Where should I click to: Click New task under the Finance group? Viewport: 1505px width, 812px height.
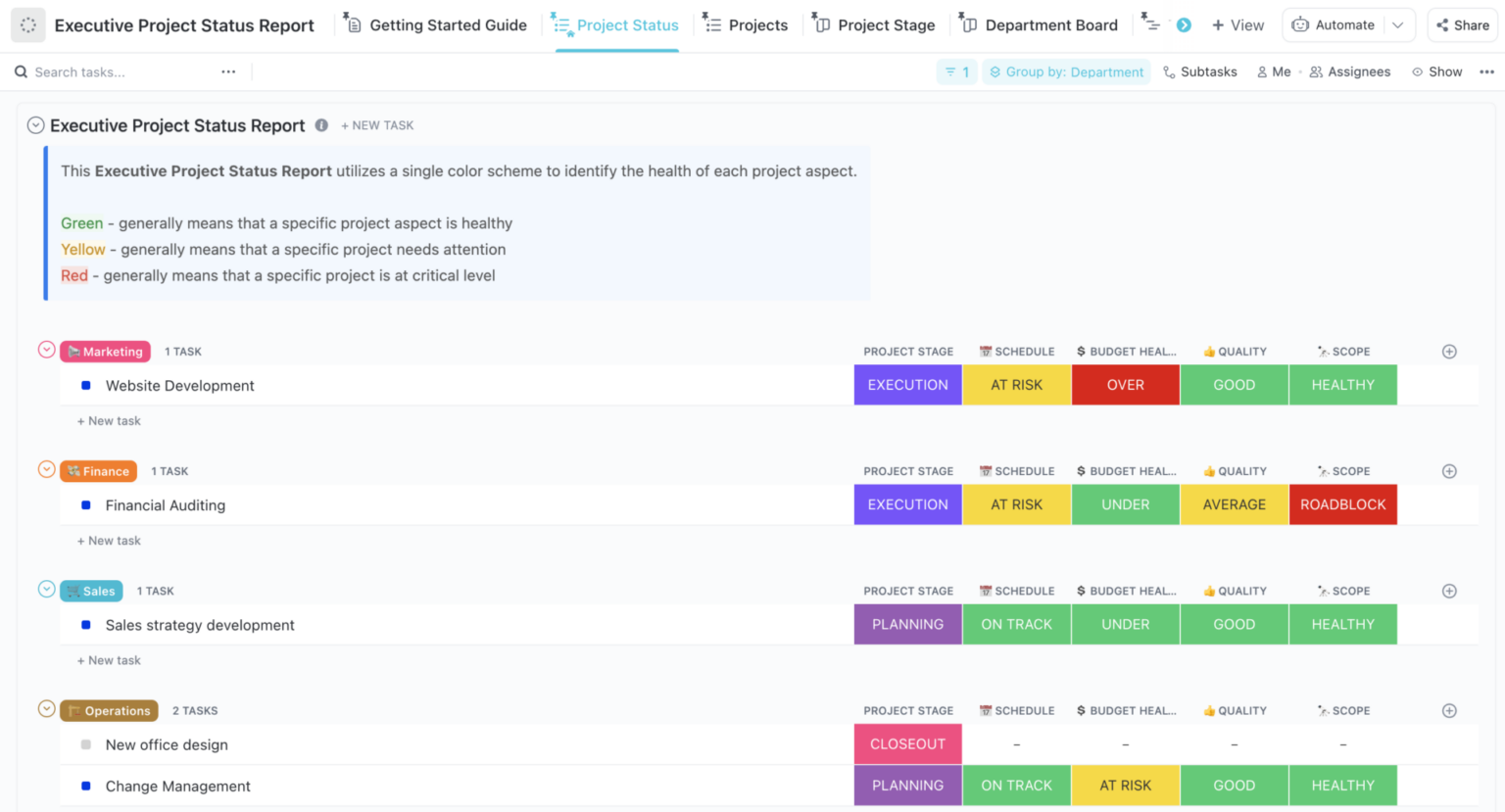pos(108,540)
